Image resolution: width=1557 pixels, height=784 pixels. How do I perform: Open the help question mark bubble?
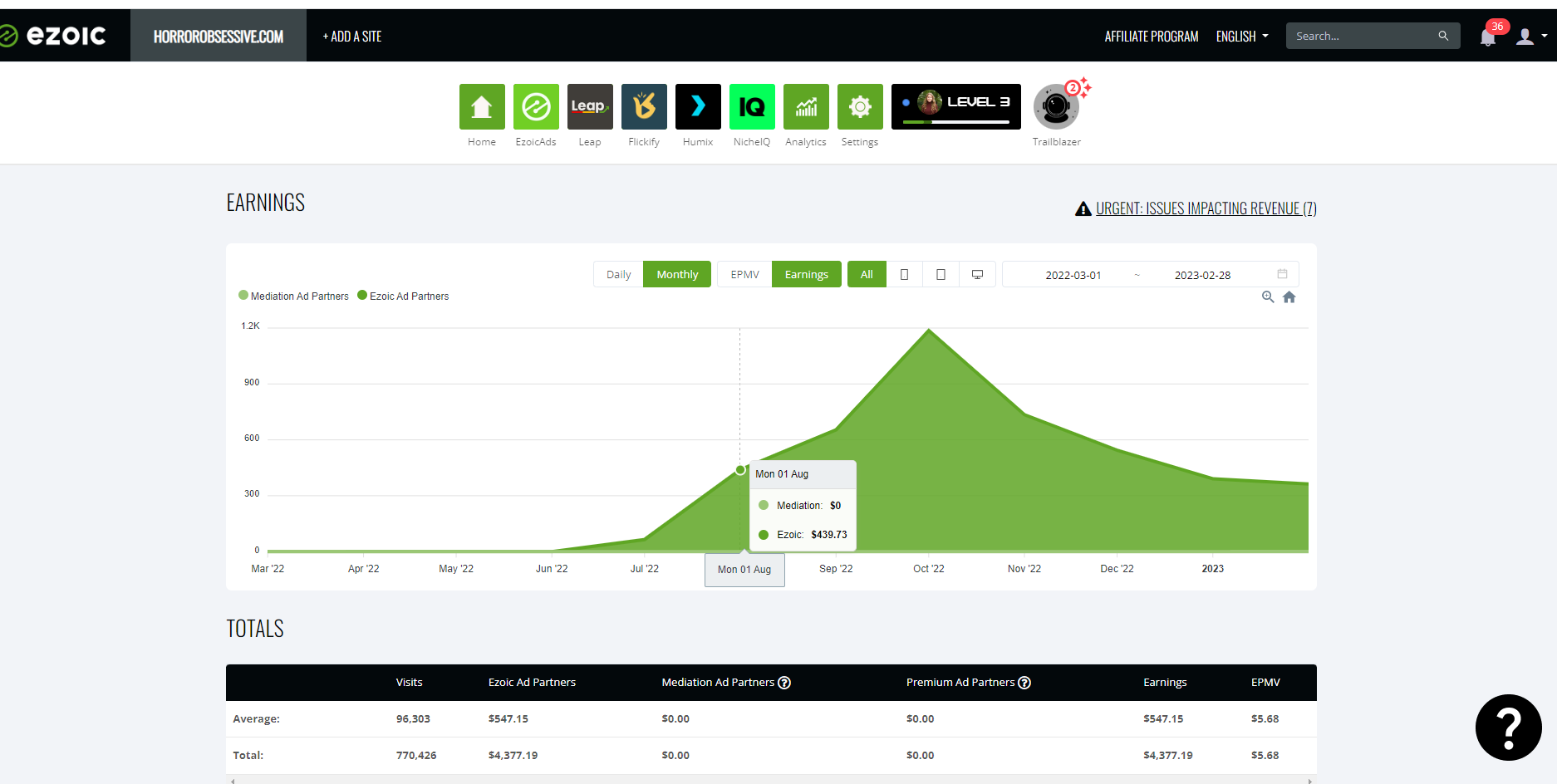1508,728
